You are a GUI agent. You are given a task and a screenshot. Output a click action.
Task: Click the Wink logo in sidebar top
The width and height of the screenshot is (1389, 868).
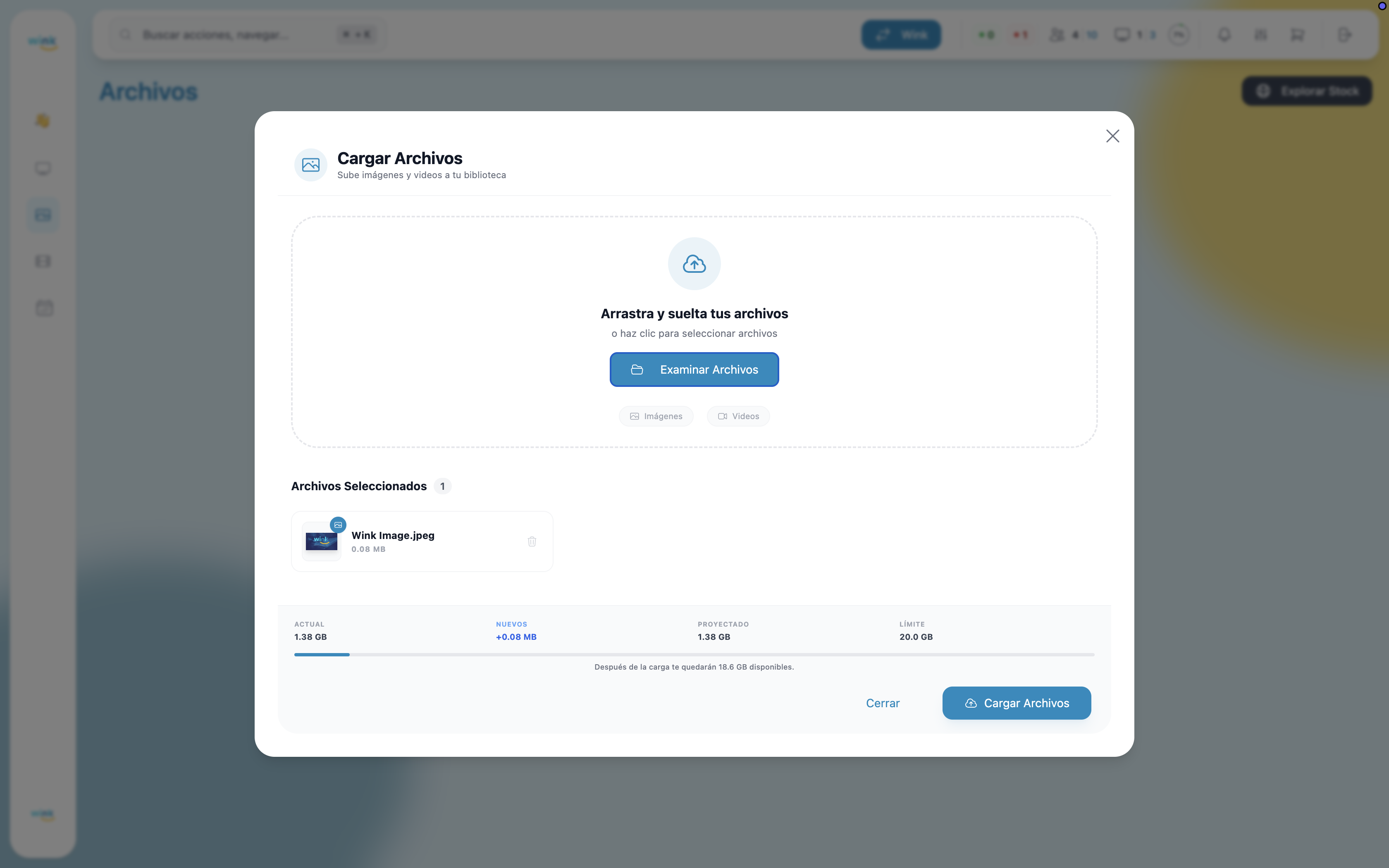(x=43, y=43)
